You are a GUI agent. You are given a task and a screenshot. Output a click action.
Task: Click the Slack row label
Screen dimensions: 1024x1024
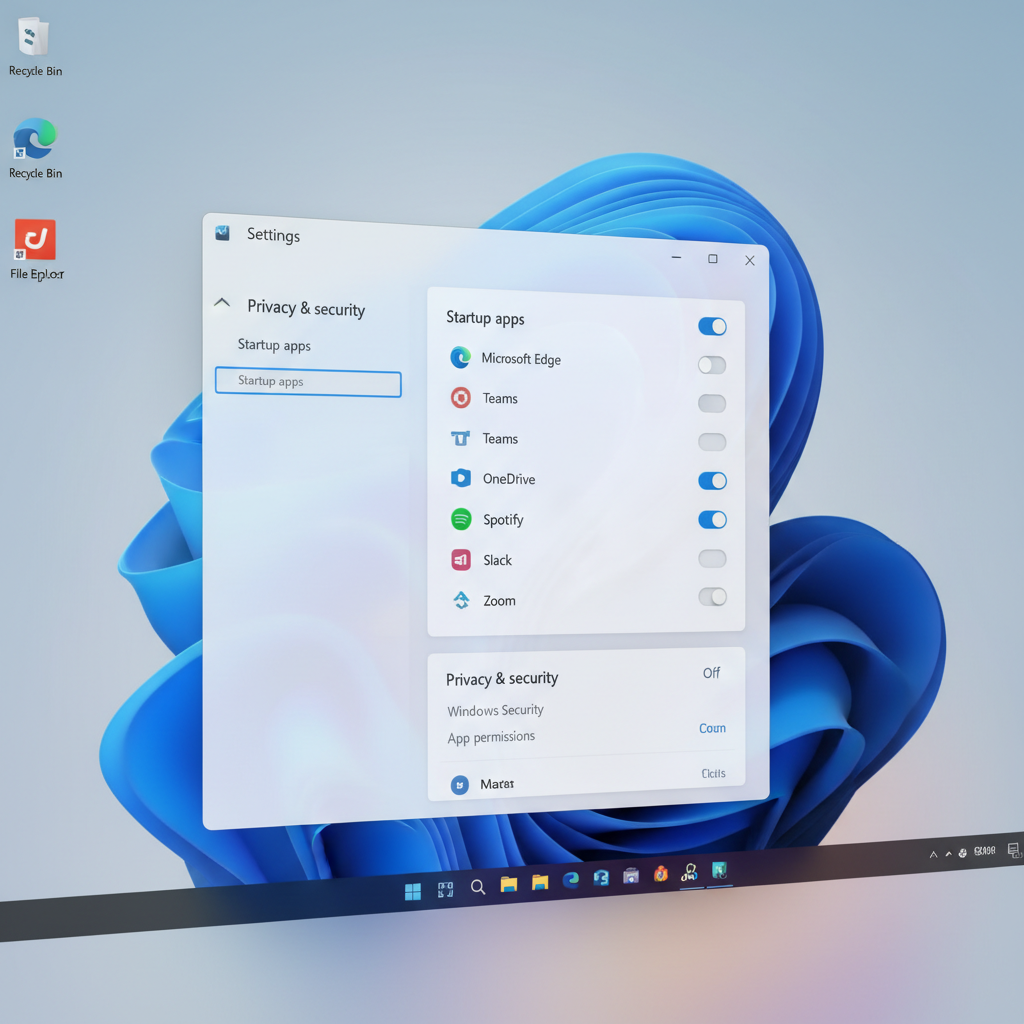tap(497, 560)
